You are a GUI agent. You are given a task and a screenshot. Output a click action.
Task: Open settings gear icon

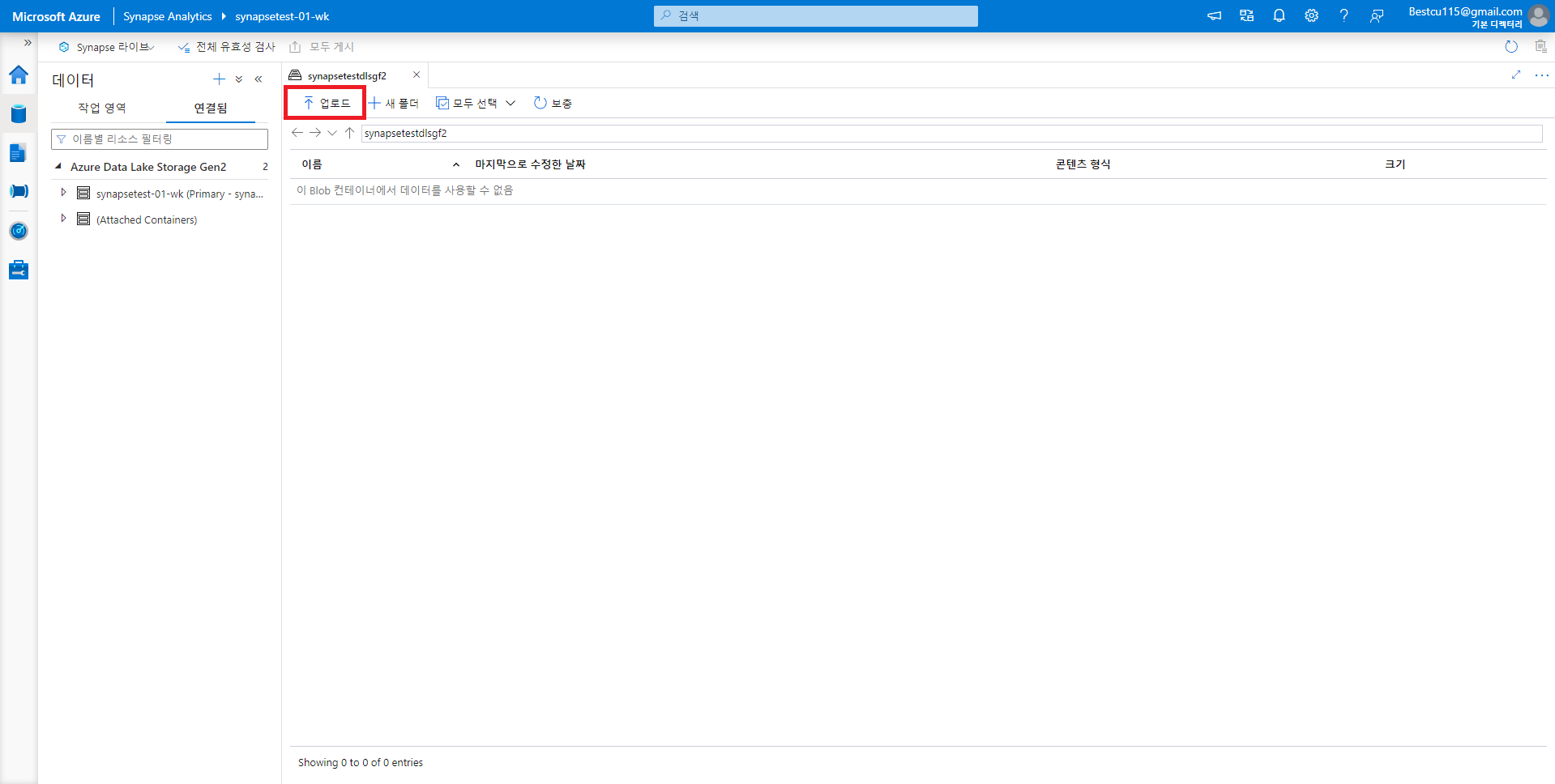[1311, 16]
